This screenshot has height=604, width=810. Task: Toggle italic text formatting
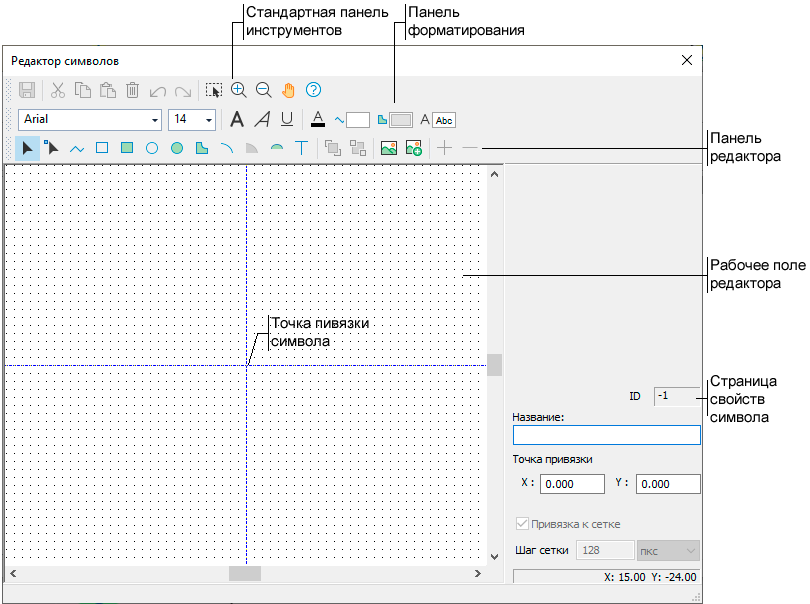pyautogui.click(x=262, y=120)
